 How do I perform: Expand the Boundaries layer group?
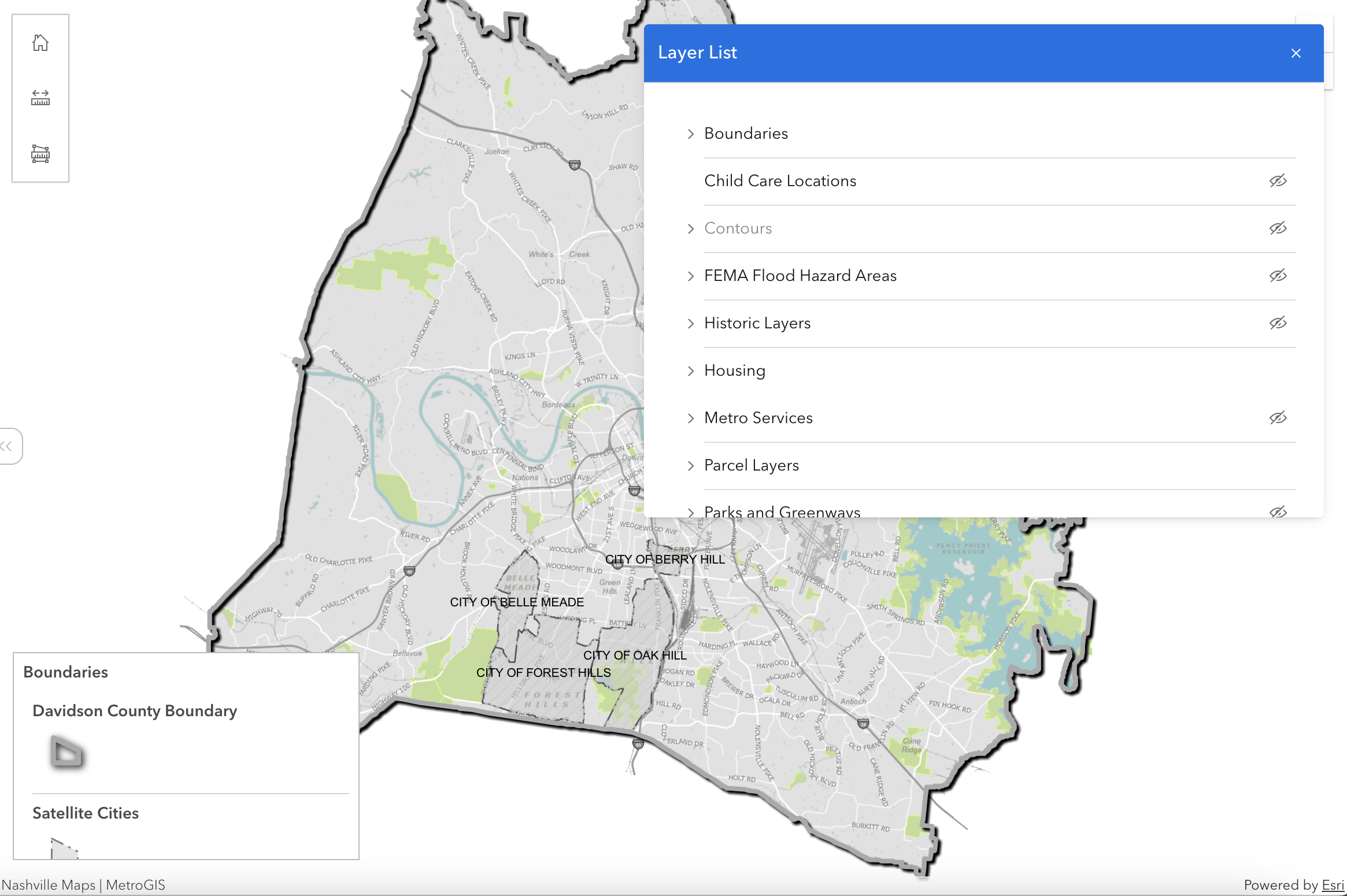click(x=691, y=134)
